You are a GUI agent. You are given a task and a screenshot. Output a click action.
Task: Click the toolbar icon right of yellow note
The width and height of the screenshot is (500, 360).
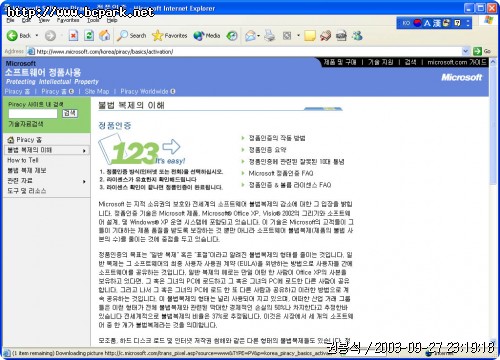pos(325,35)
